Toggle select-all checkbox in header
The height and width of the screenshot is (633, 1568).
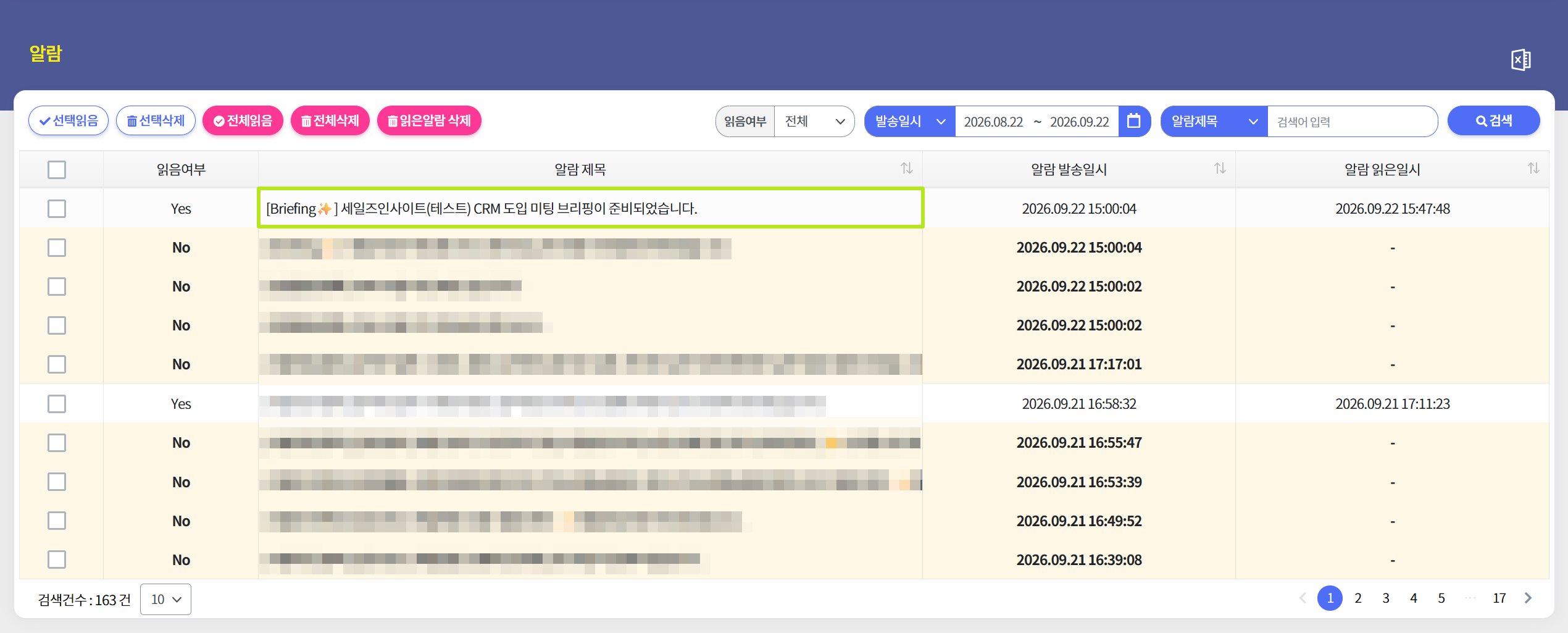(57, 169)
